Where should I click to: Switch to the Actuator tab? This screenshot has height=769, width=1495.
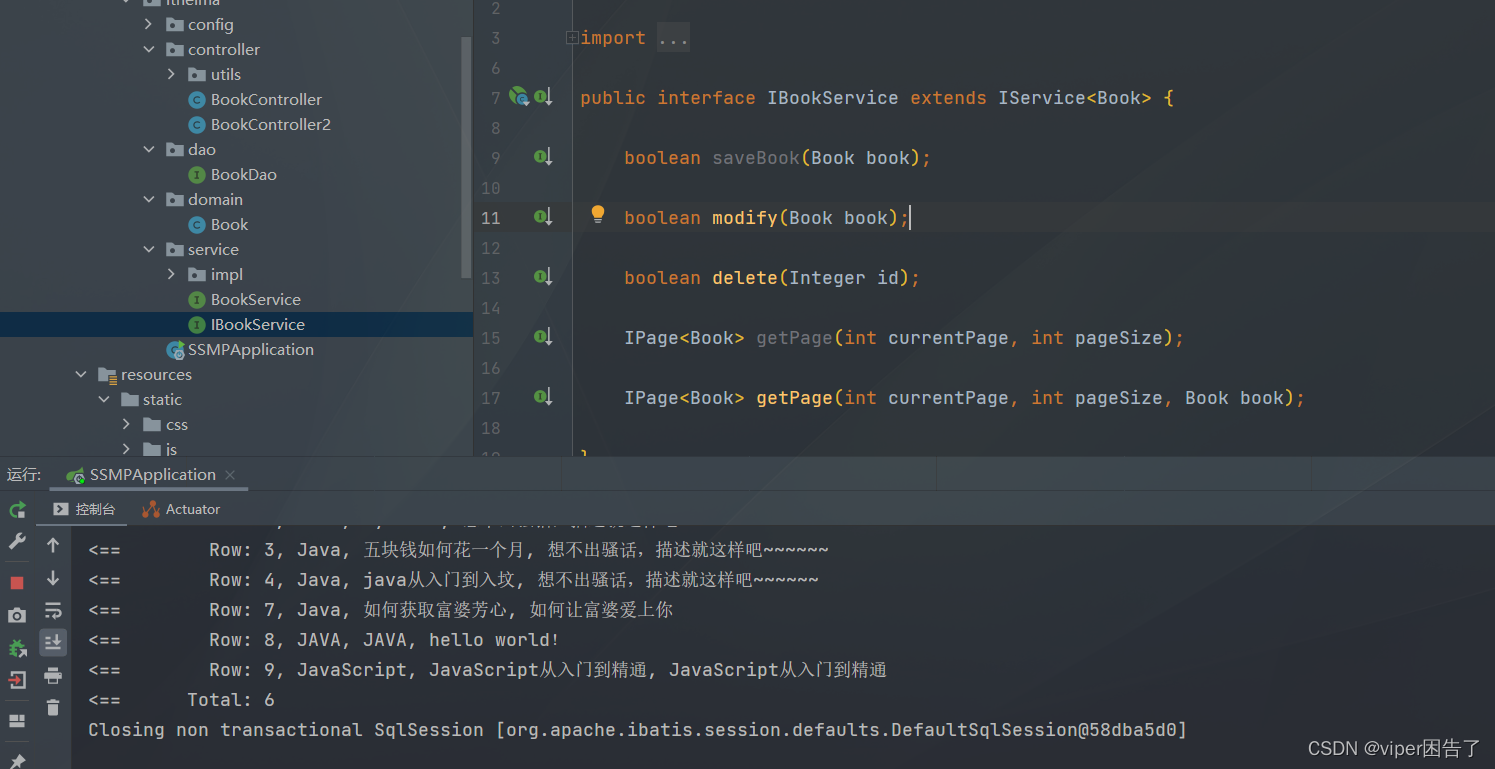click(181, 509)
